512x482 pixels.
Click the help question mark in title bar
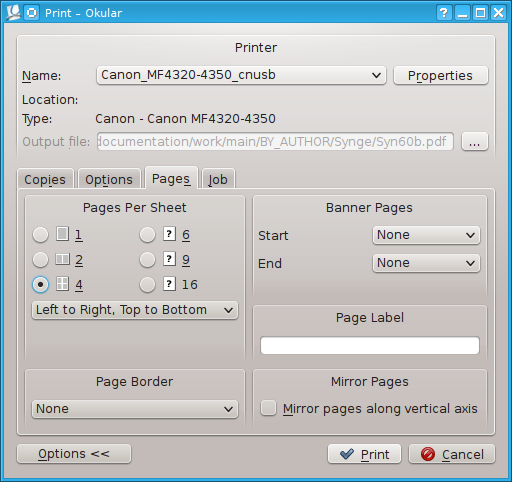point(444,13)
